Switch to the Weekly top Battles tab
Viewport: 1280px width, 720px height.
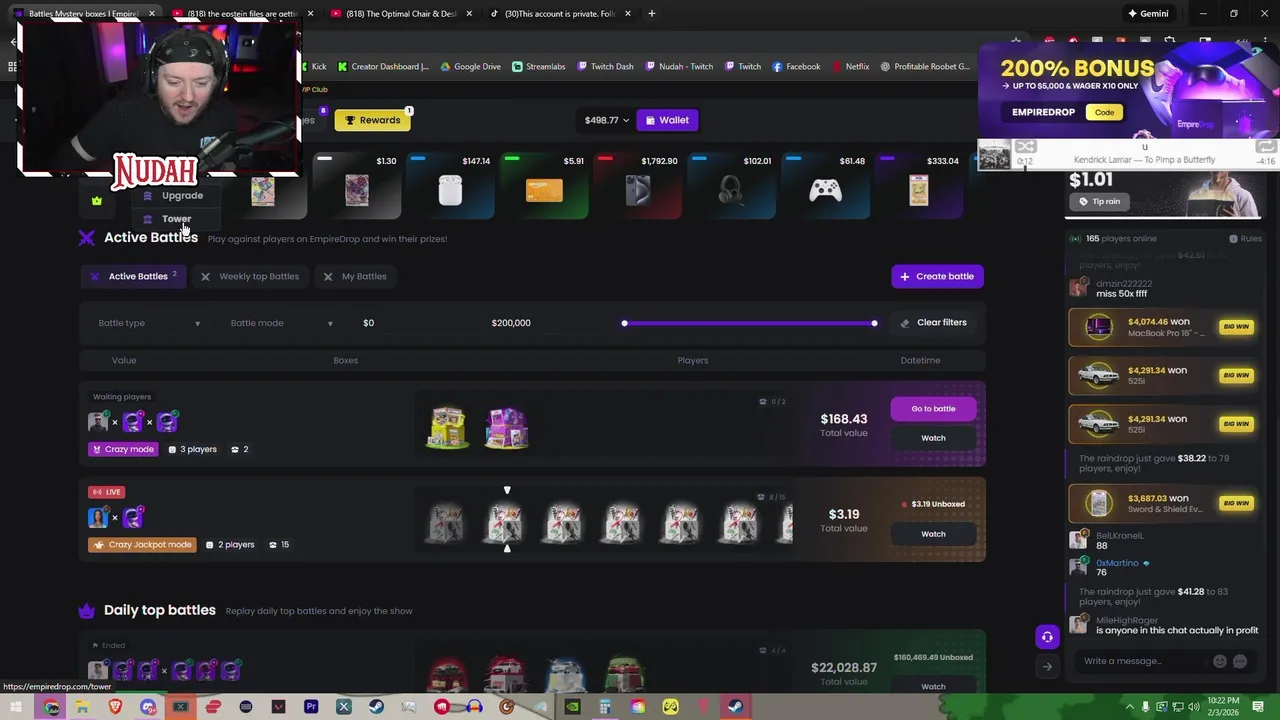click(x=250, y=276)
